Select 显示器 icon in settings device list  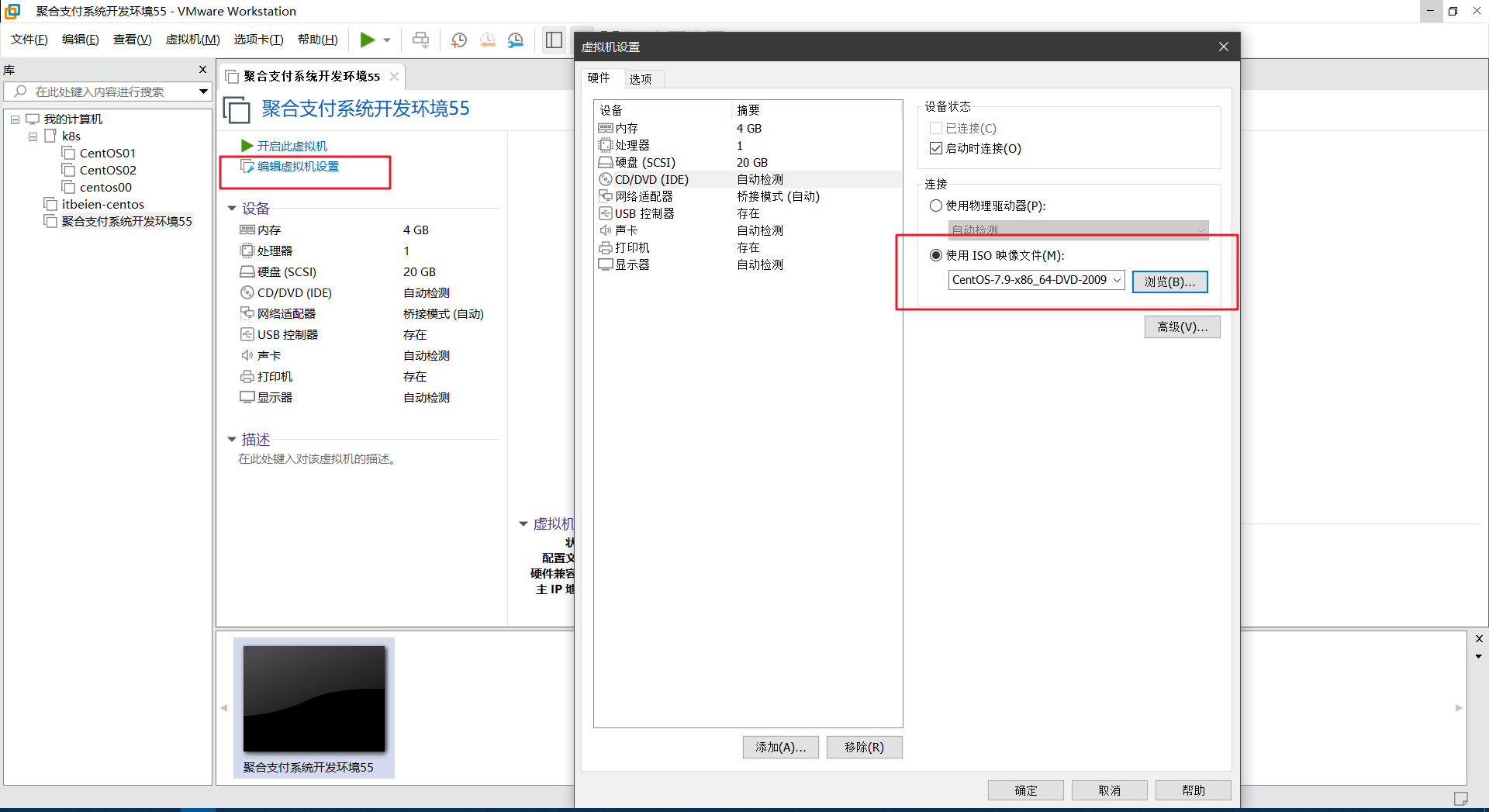(x=606, y=264)
